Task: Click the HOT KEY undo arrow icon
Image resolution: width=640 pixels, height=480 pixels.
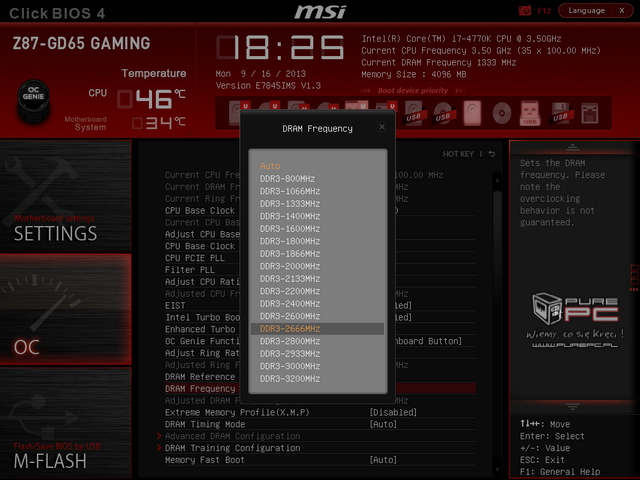Action: click(x=492, y=154)
